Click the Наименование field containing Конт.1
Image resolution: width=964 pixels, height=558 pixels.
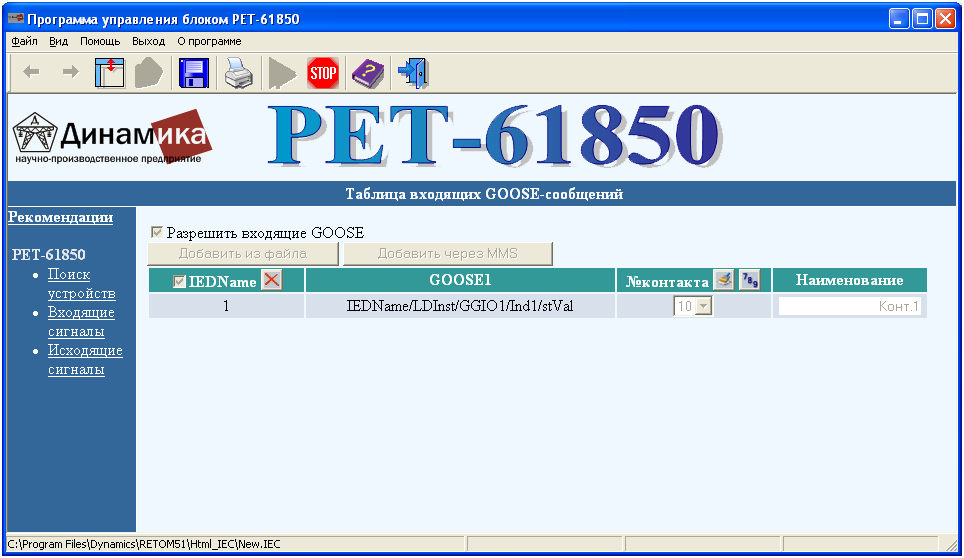tap(850, 306)
